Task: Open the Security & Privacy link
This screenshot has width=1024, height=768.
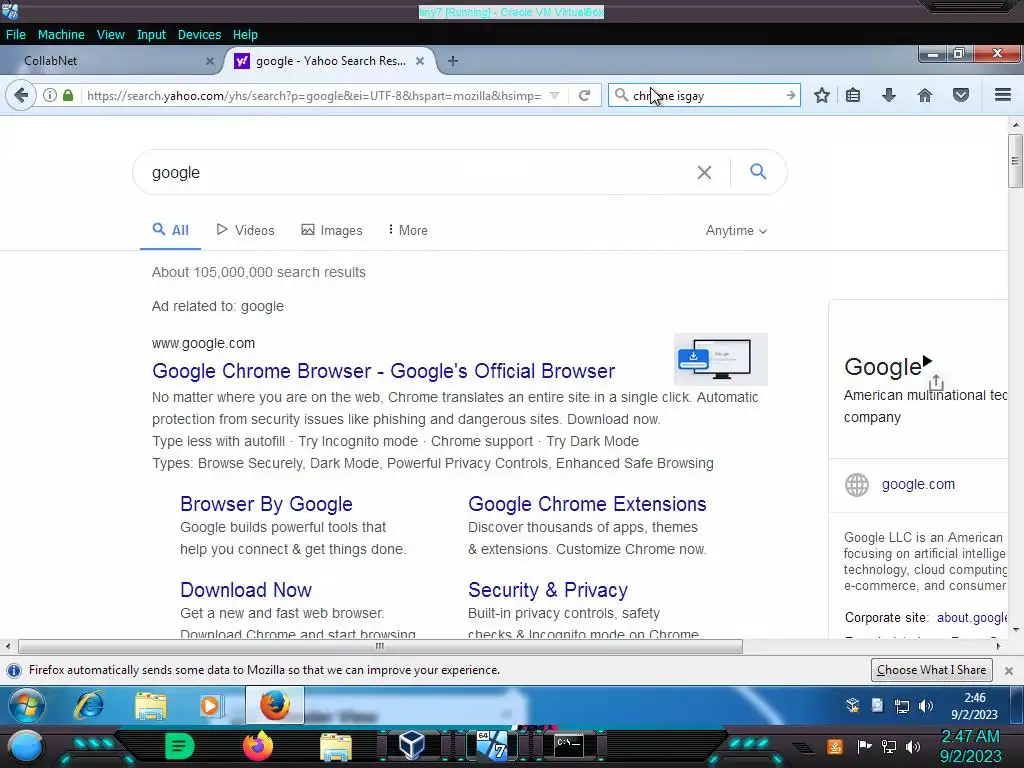Action: pyautogui.click(x=548, y=590)
